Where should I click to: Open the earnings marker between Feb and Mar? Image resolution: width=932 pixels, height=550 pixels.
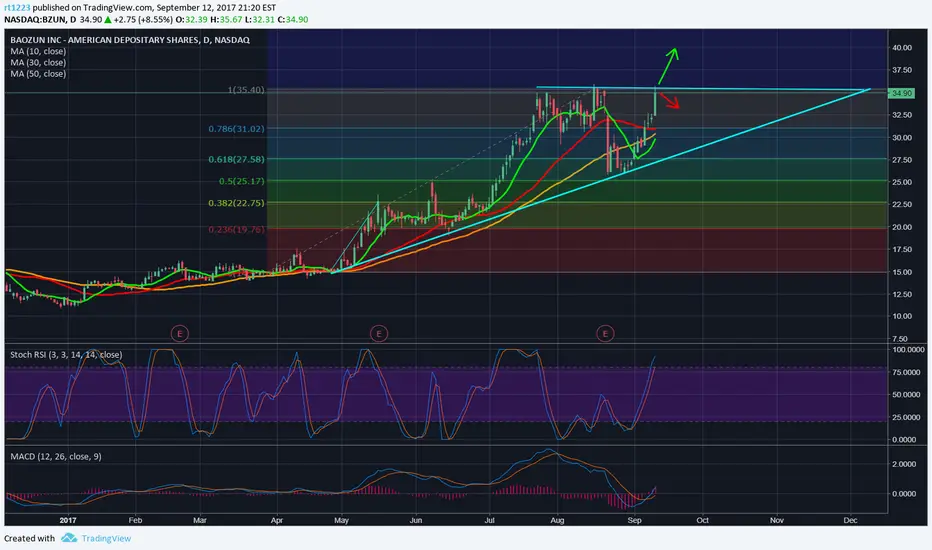180,333
